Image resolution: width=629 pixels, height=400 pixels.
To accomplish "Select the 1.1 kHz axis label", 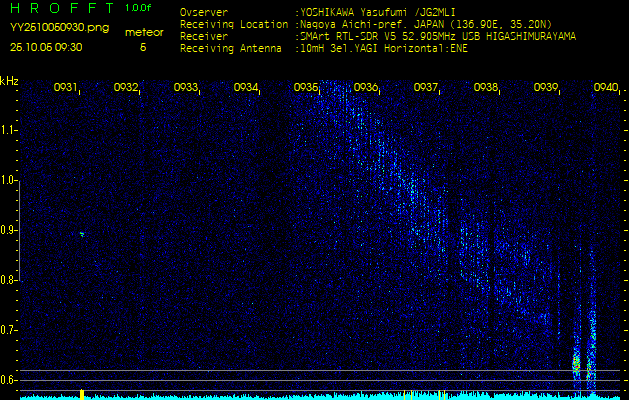I will 9,130.
